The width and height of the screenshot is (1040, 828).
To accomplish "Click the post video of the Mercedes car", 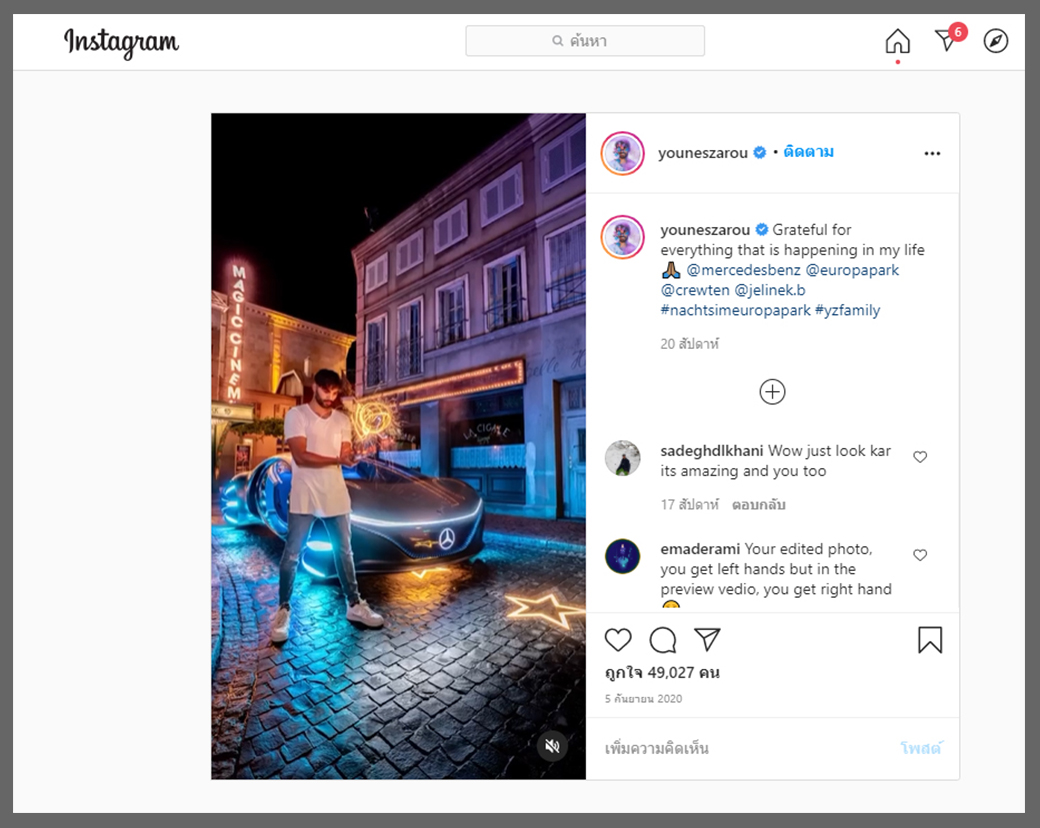I will [398, 446].
